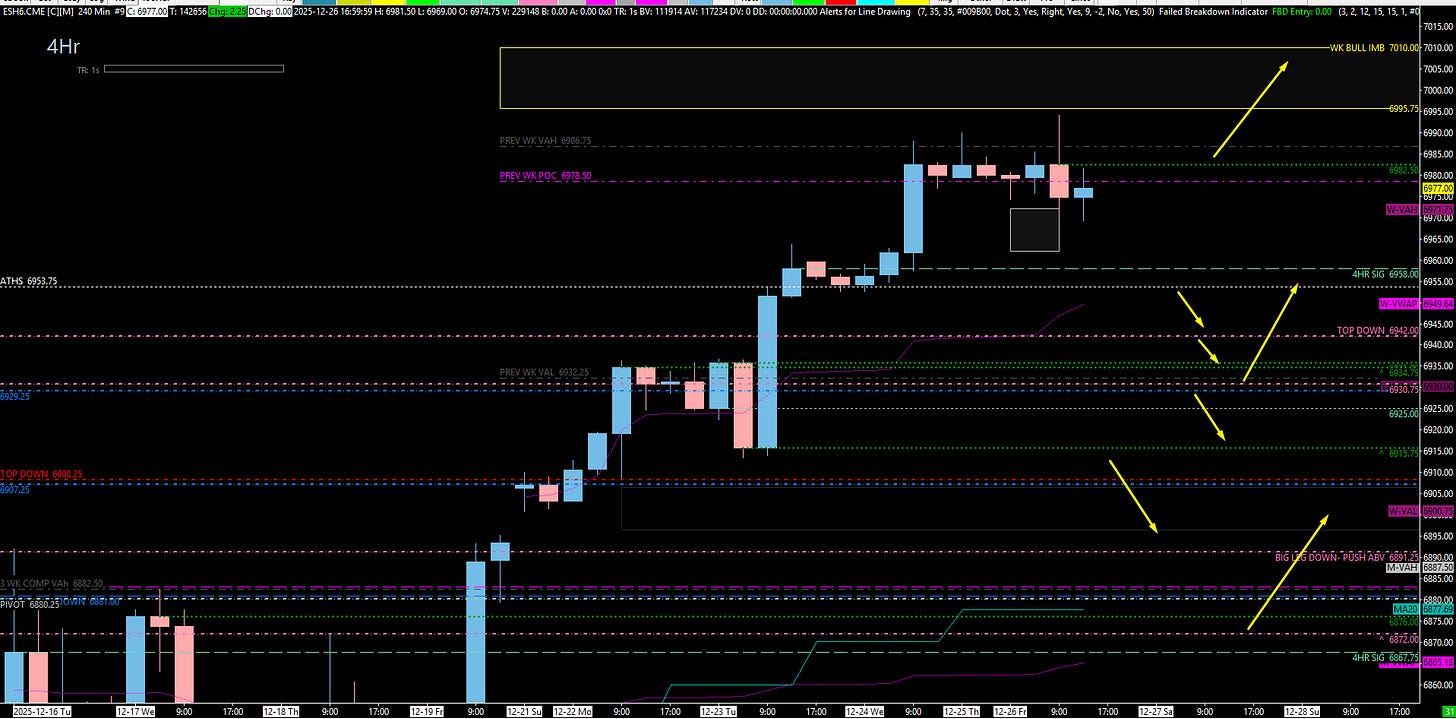The height and width of the screenshot is (719, 1456).
Task: Click the 12-19 Fr date on time axis
Action: (x=427, y=711)
